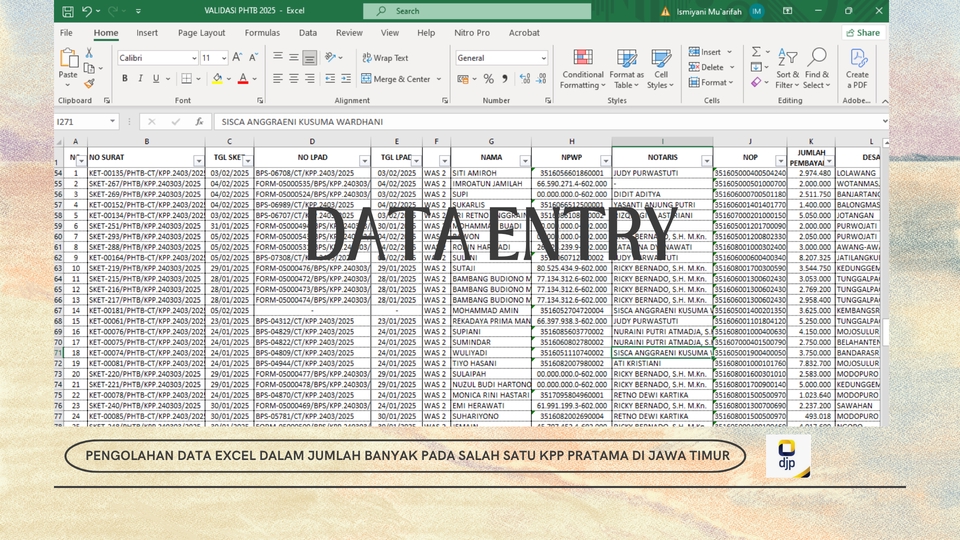Apply percent style format

point(488,79)
